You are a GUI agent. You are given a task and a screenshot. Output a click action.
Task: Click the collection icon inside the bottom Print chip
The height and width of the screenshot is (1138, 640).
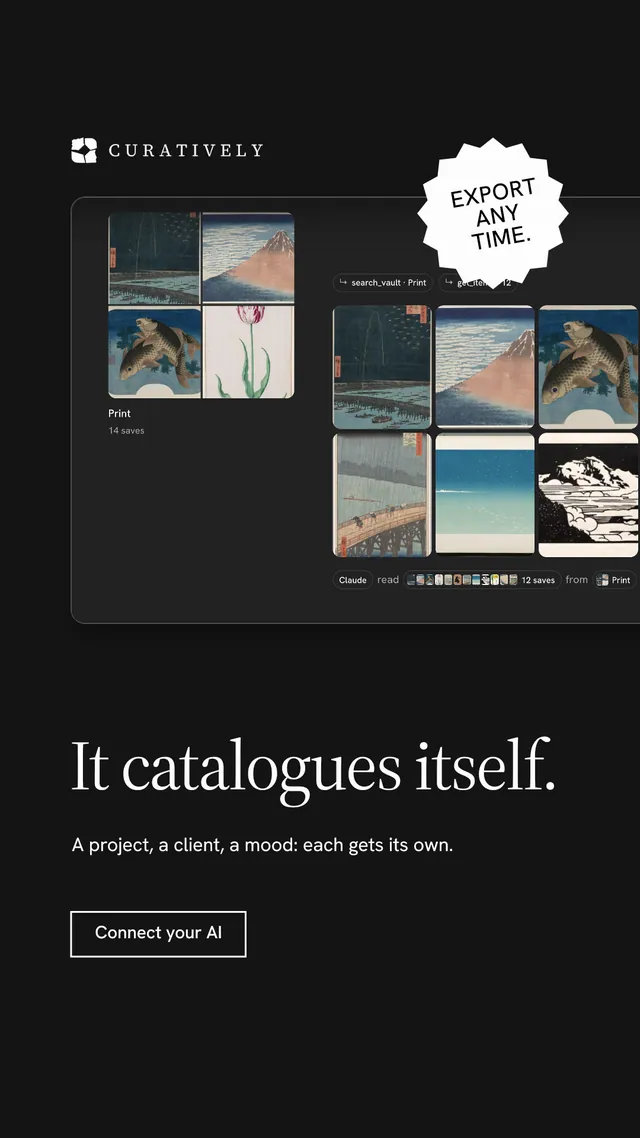click(x=602, y=580)
